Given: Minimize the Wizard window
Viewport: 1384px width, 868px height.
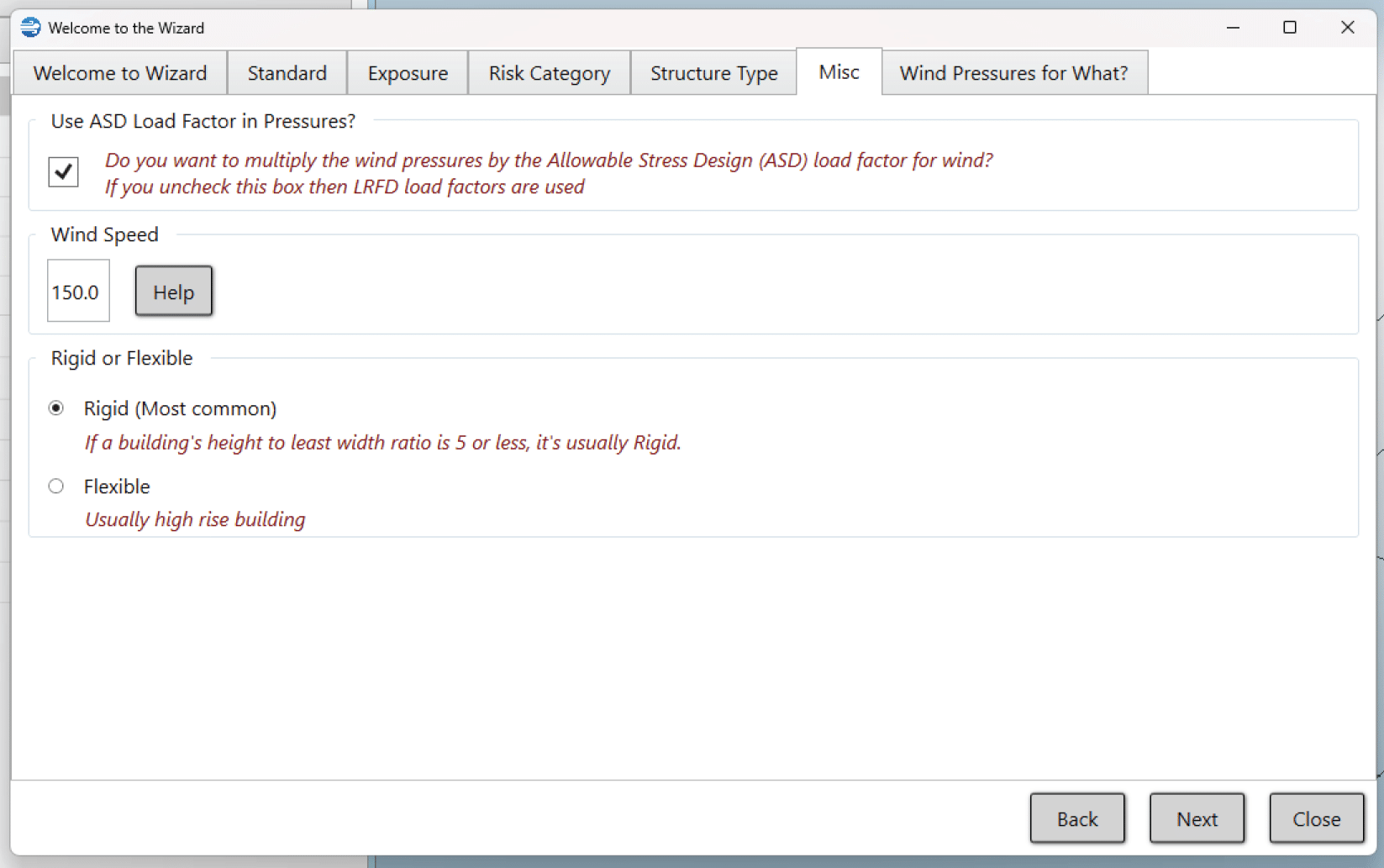Looking at the screenshot, I should (1233, 28).
